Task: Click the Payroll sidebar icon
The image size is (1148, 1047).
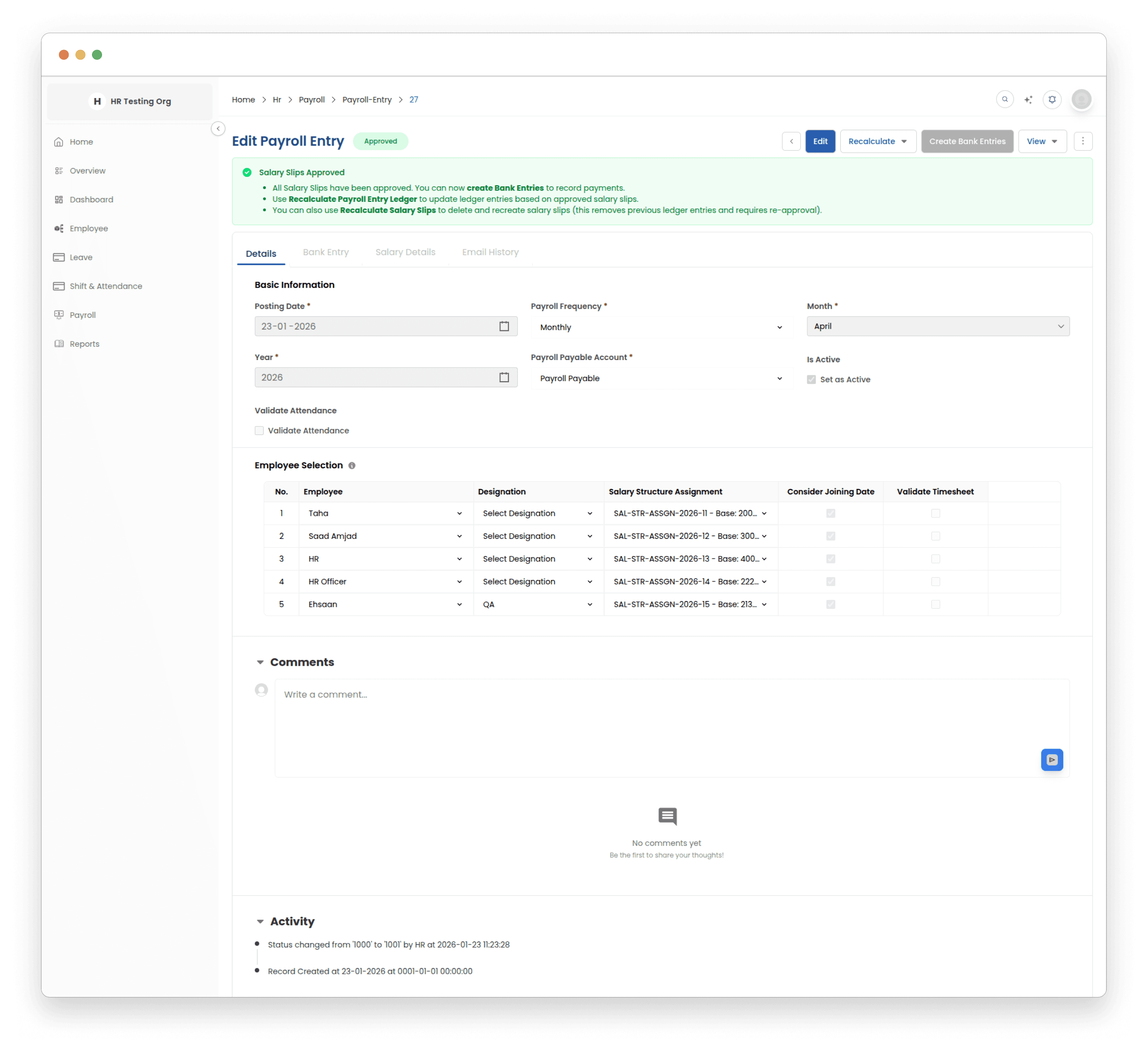Action: tap(59, 315)
